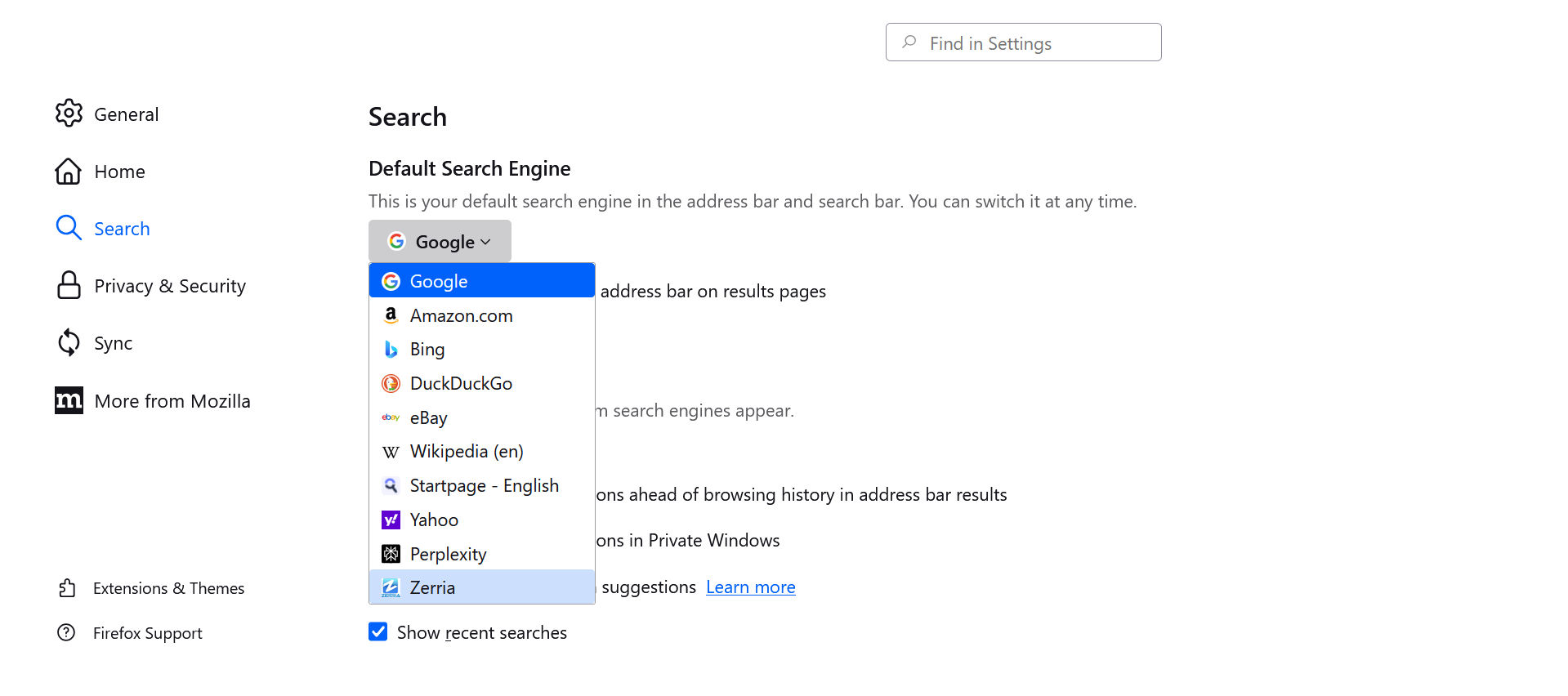Open the Learn more link

click(x=750, y=587)
